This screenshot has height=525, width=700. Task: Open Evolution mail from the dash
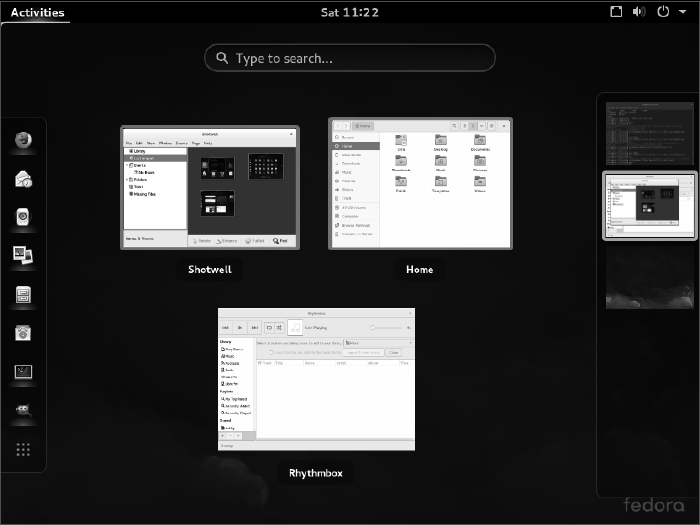pos(23,179)
